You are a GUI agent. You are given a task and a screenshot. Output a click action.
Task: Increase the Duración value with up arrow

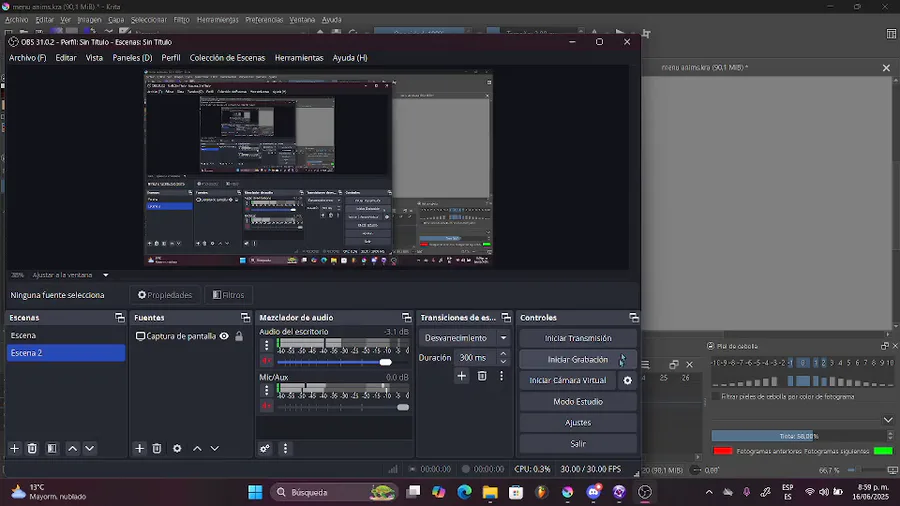tap(503, 353)
